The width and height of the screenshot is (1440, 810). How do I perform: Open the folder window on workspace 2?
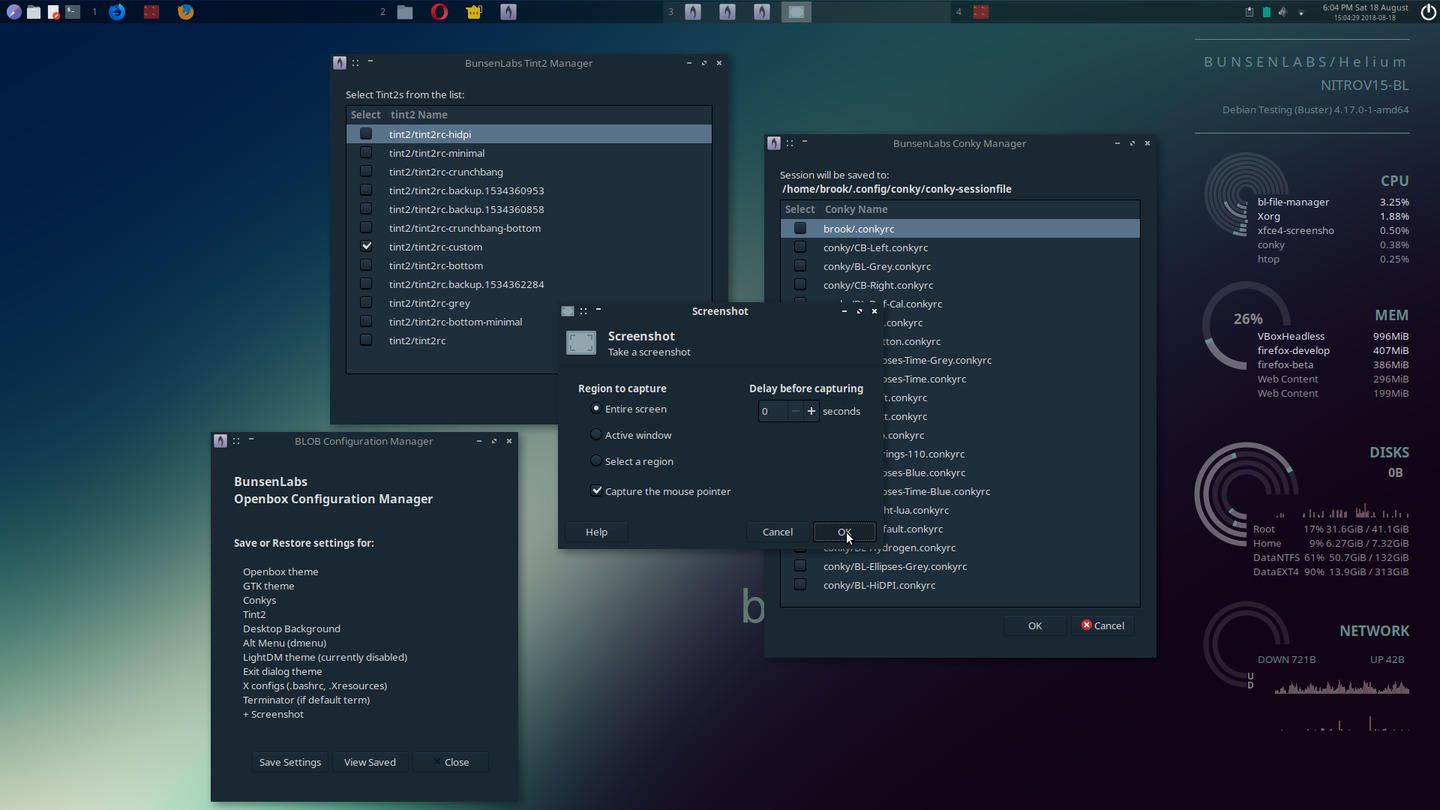coord(405,12)
